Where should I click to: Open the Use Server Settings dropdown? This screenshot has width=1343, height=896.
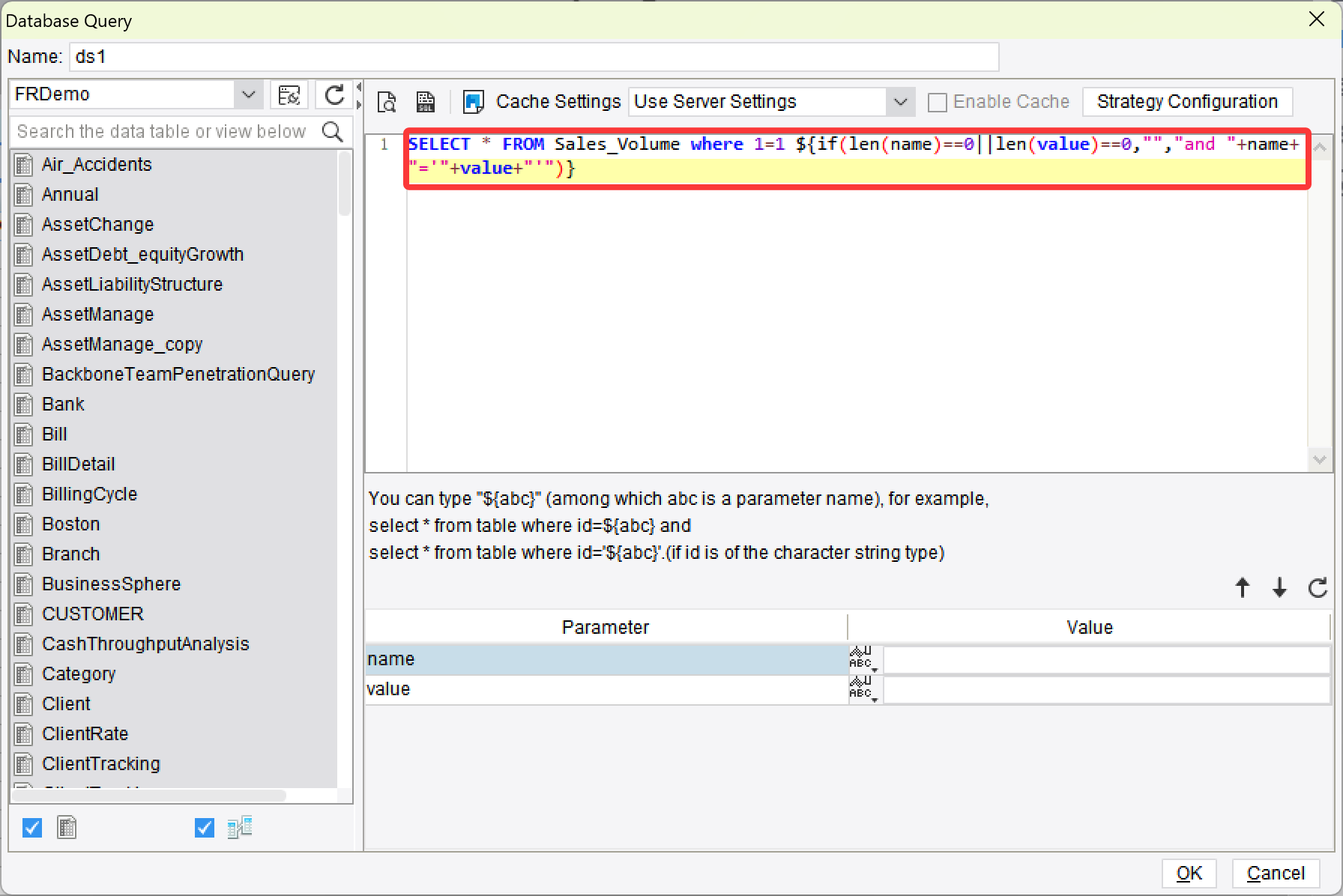(x=900, y=101)
